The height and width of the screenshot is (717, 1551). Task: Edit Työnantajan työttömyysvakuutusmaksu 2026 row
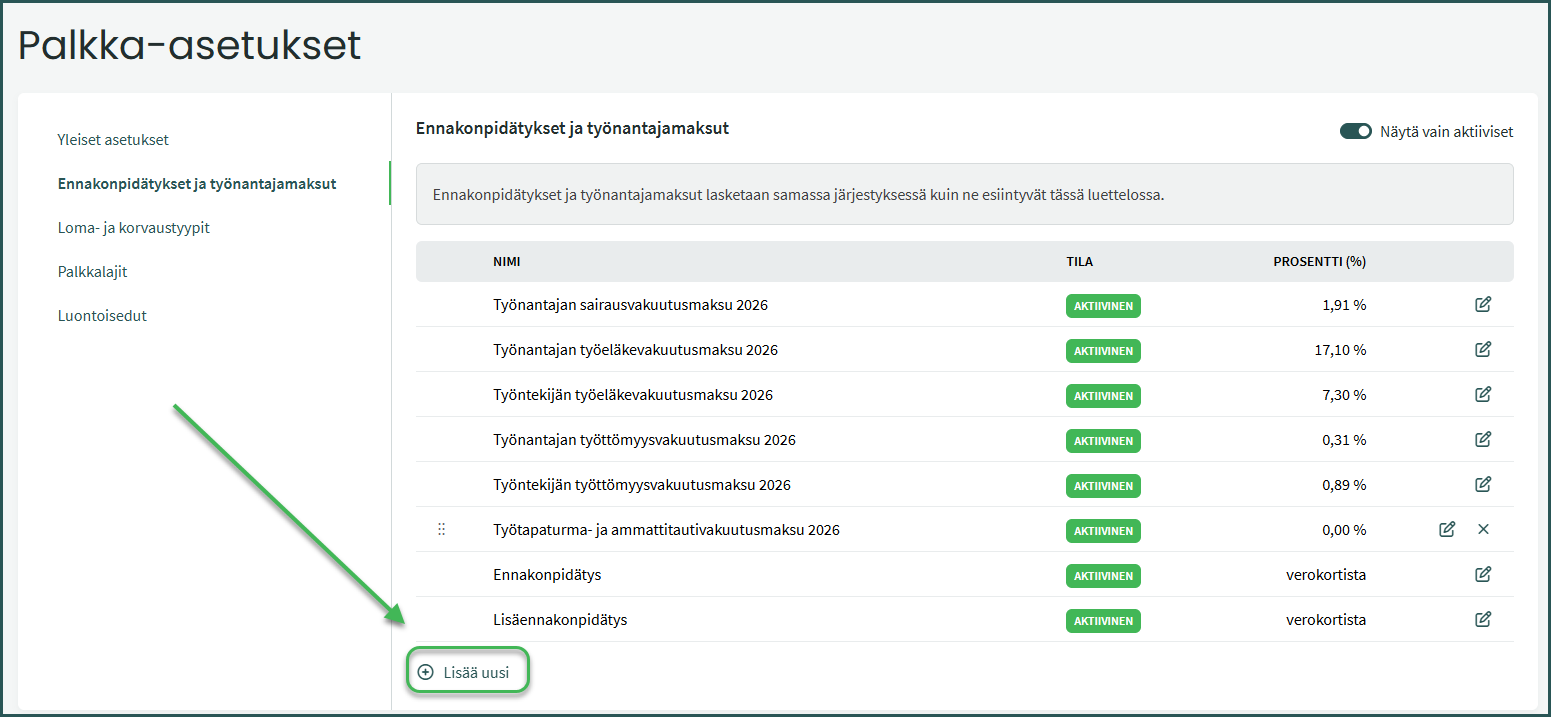[x=1483, y=439]
